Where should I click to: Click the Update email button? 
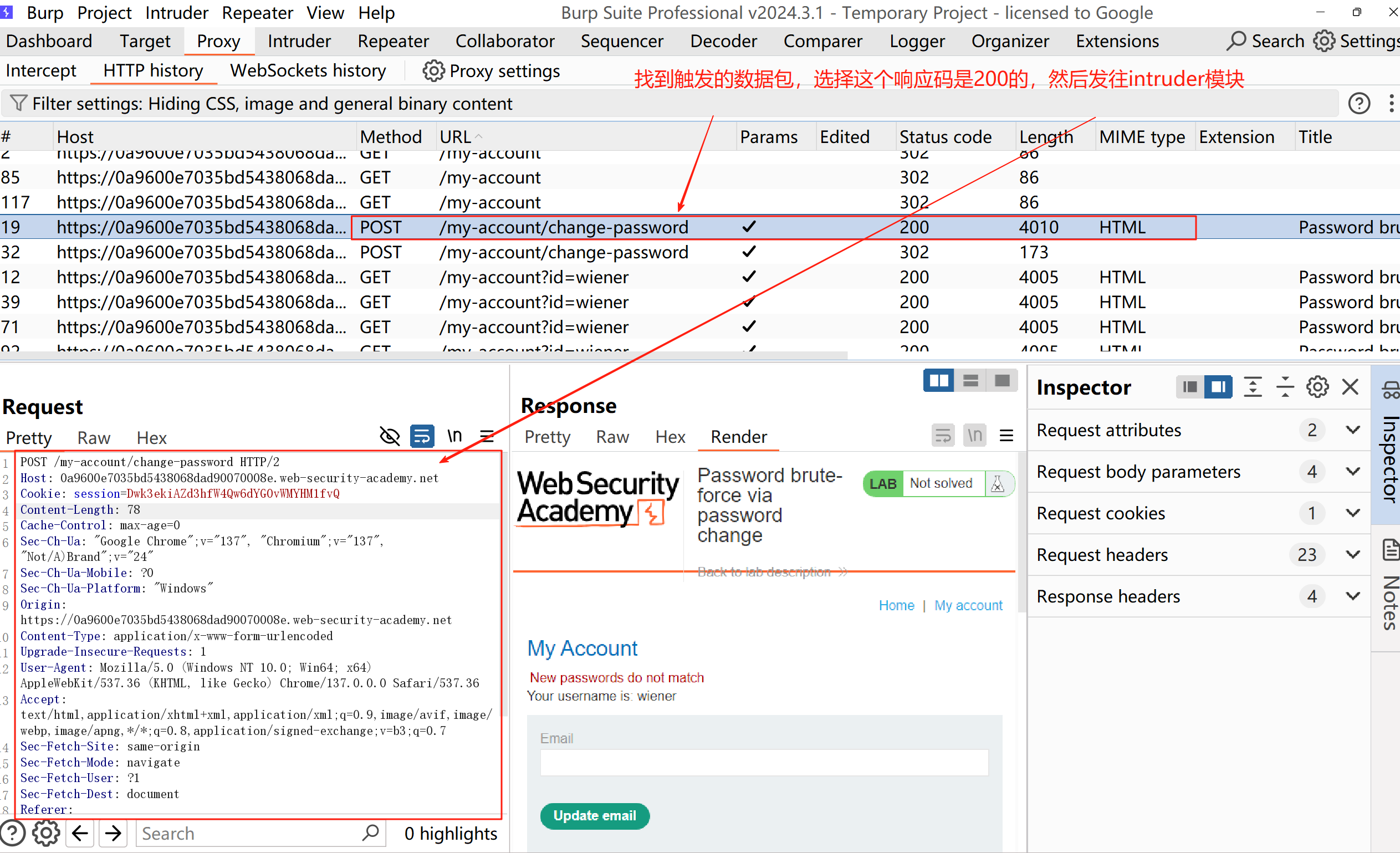[594, 816]
